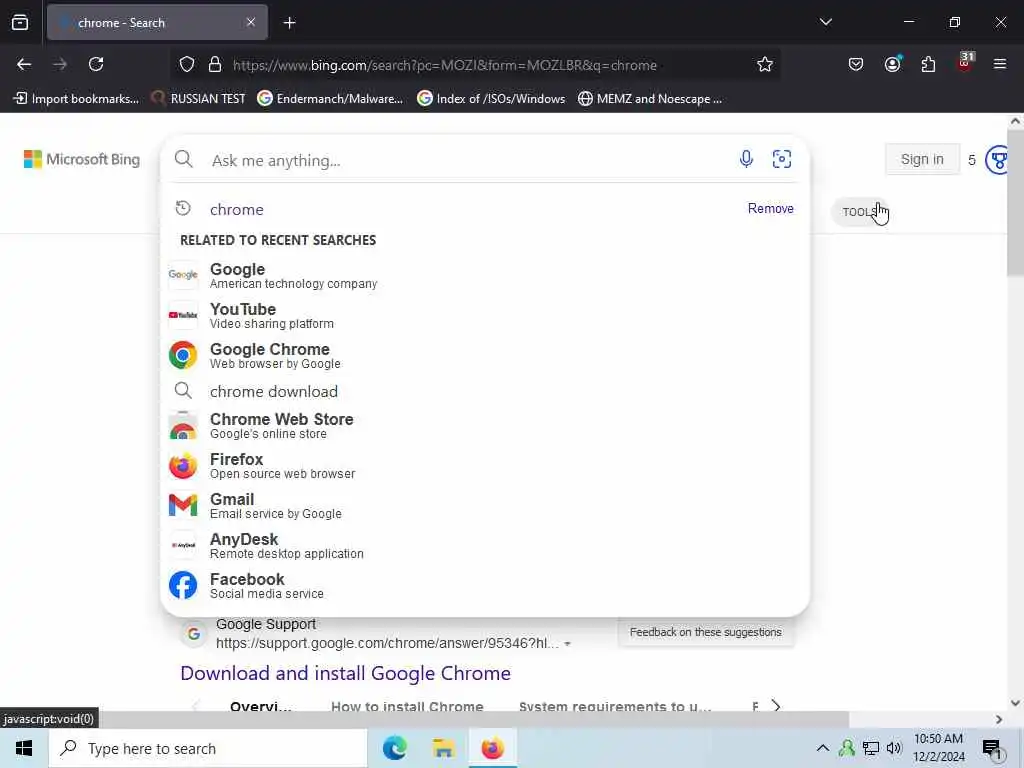Screen dimensions: 1024x768
Task: Choose Google suggestion entry
Action: tap(485, 276)
